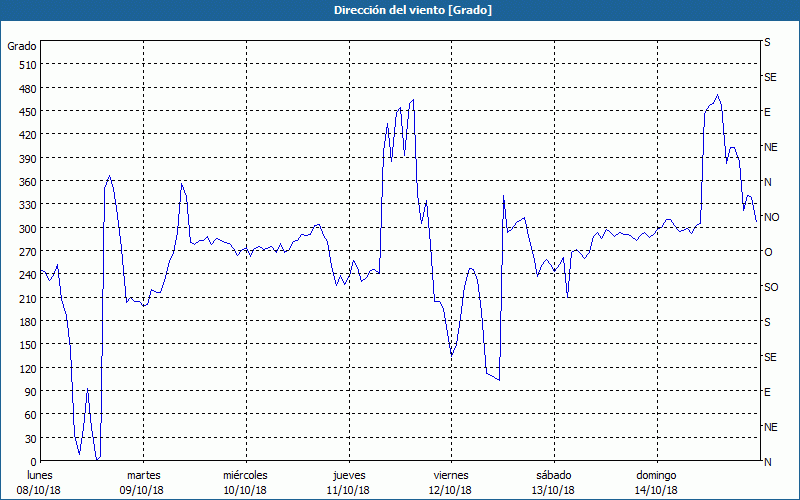Click the "N" compass label at 0 degrees
This screenshot has height=500, width=800.
767,462
